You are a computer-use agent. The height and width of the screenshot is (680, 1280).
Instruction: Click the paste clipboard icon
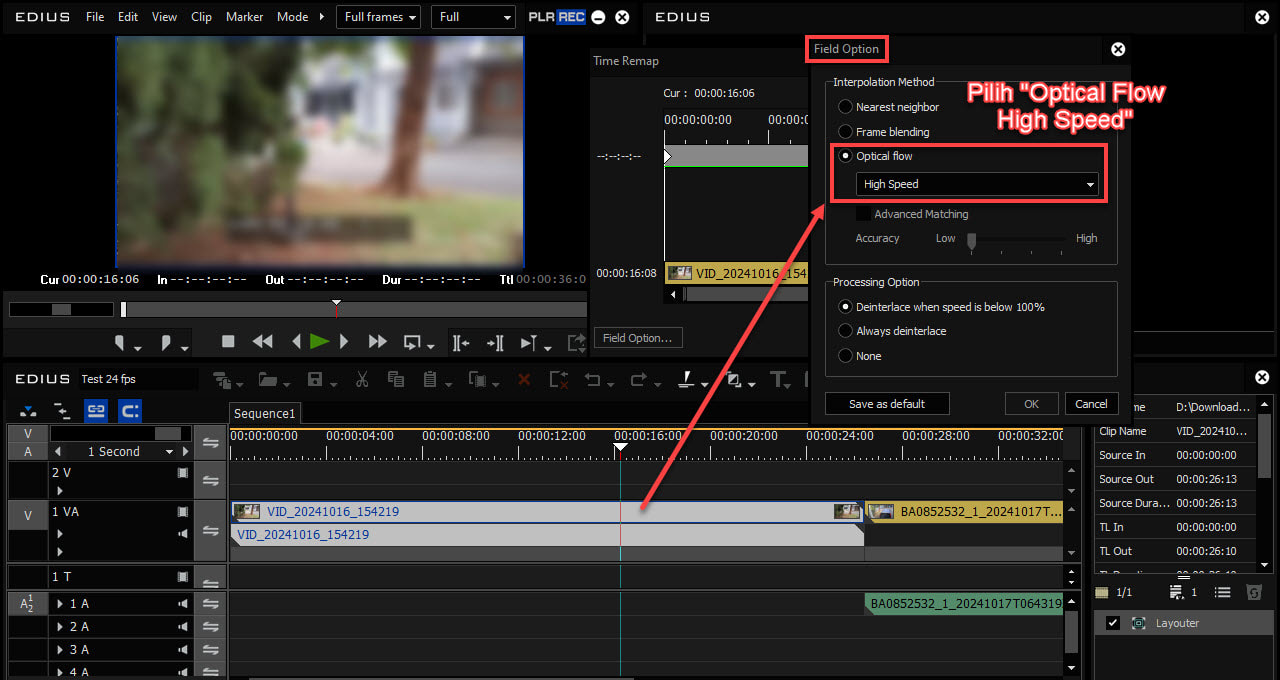430,380
